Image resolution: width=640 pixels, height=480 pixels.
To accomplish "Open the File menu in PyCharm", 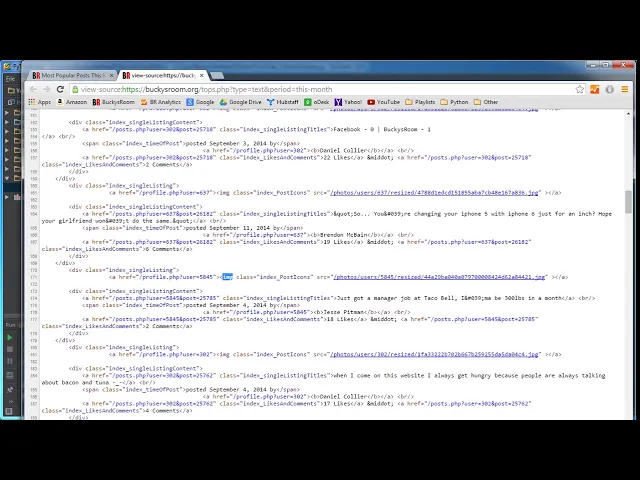I will pos(10,79).
